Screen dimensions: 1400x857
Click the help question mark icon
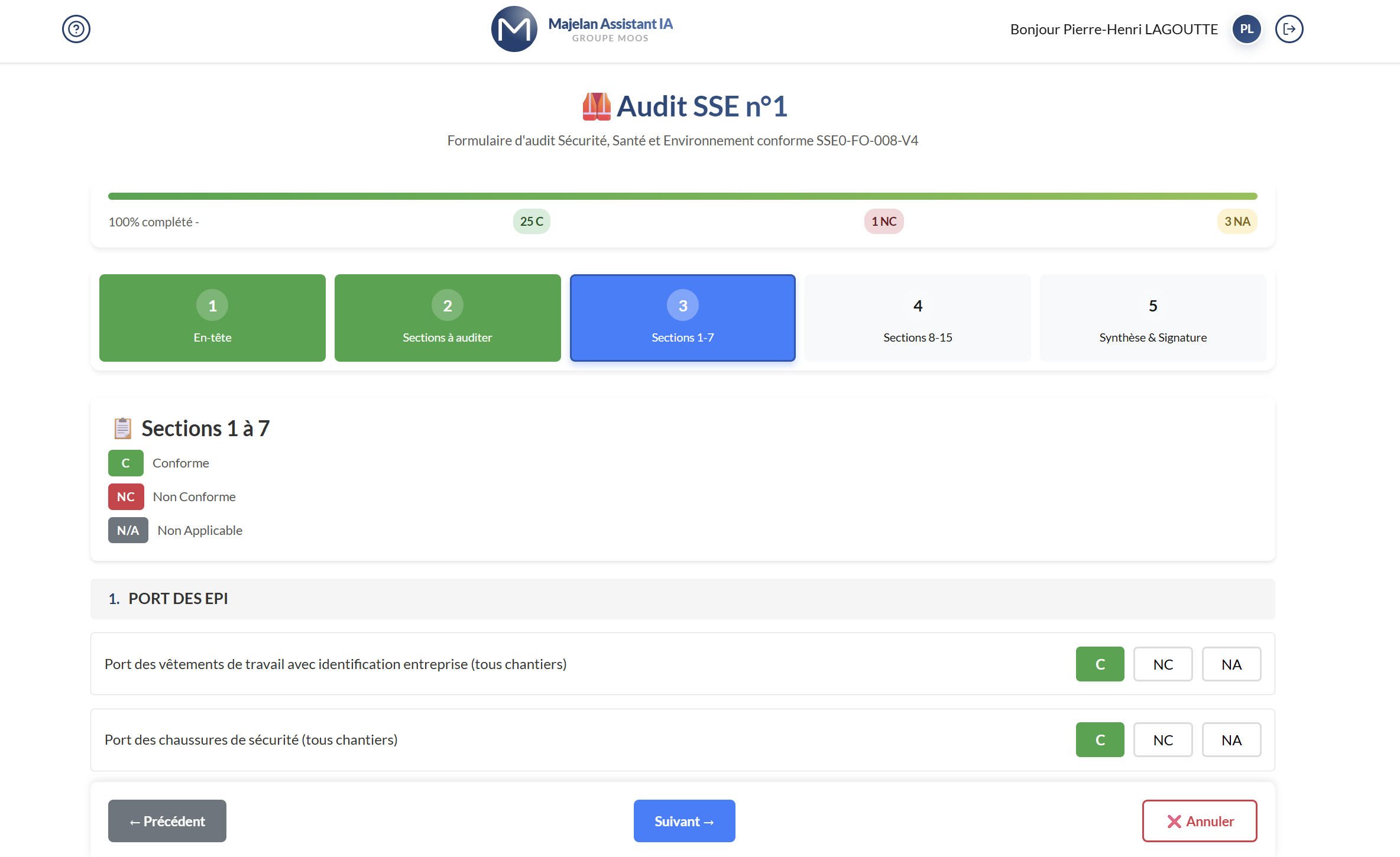click(76, 29)
